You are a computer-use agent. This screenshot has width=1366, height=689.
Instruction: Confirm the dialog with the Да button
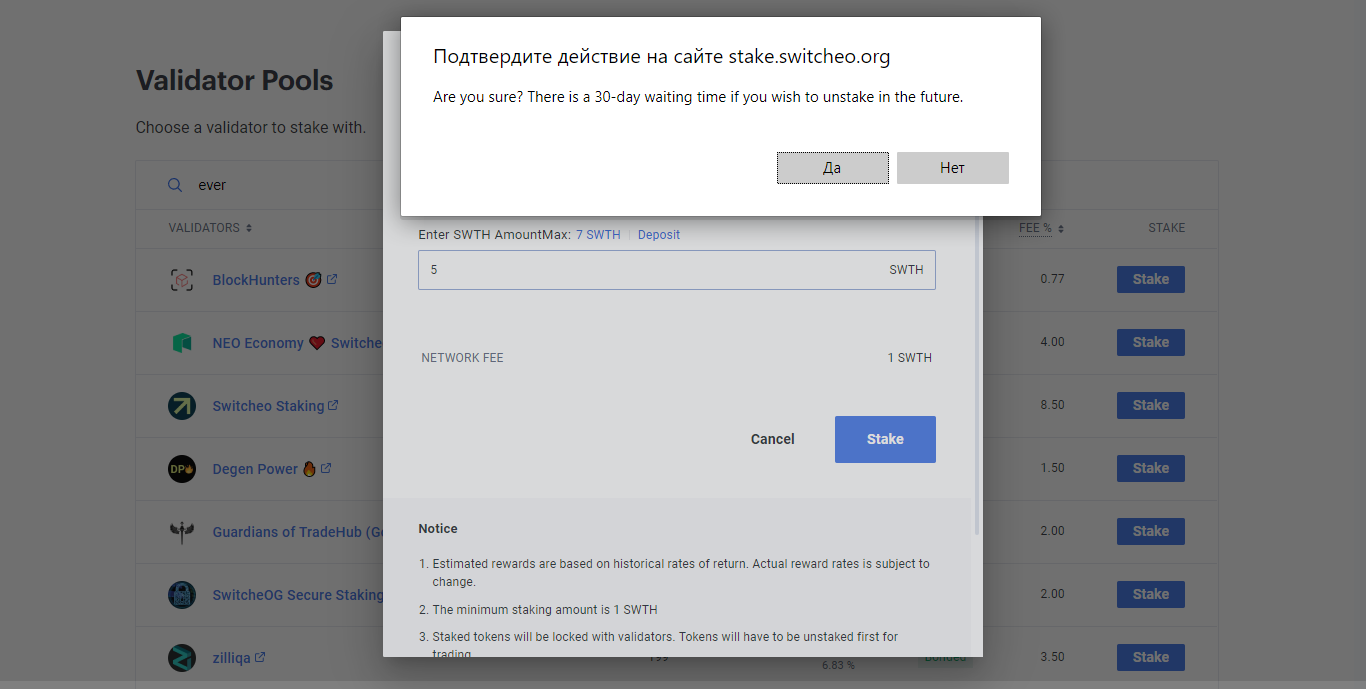pos(832,168)
